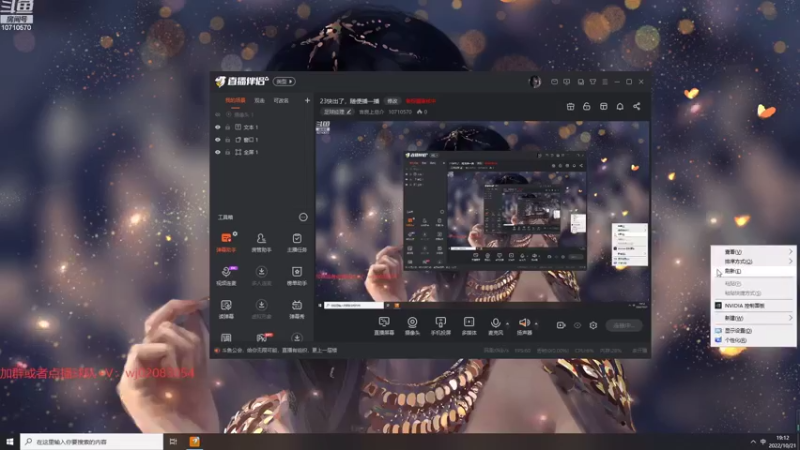The width and height of the screenshot is (800, 450).
Task: Toggle visibility eye of 全屏 1 source
Action: click(218, 152)
